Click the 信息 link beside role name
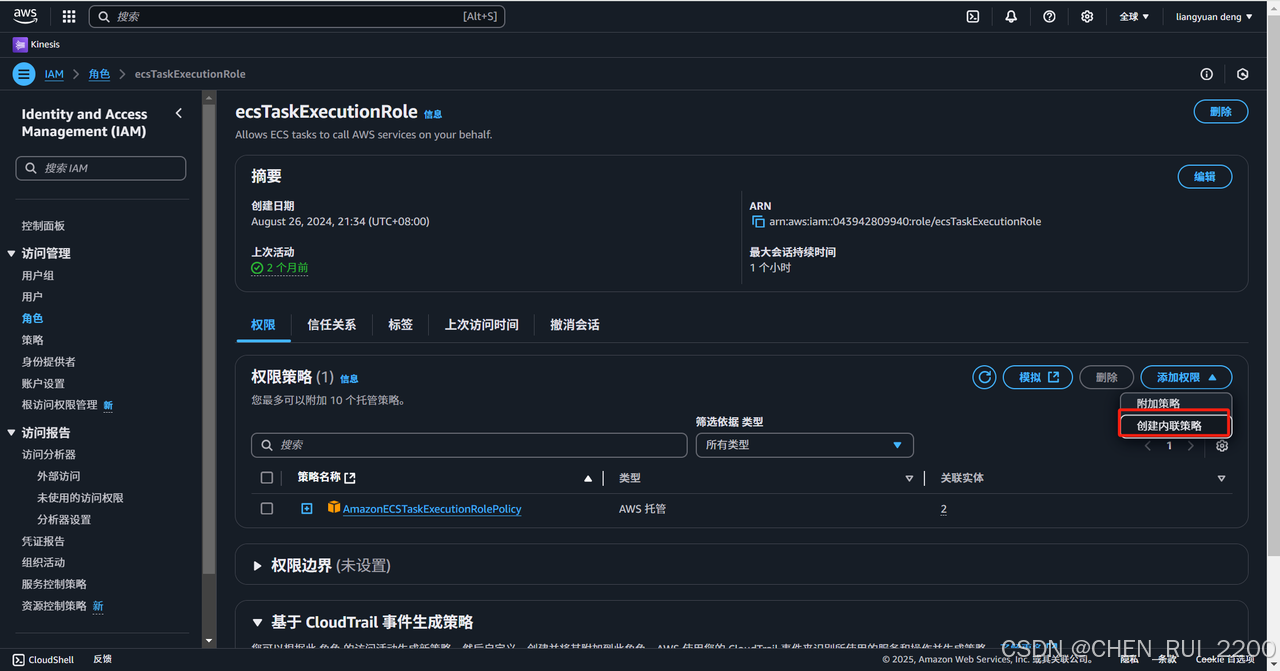Viewport: 1280px width, 671px height. pyautogui.click(x=433, y=115)
